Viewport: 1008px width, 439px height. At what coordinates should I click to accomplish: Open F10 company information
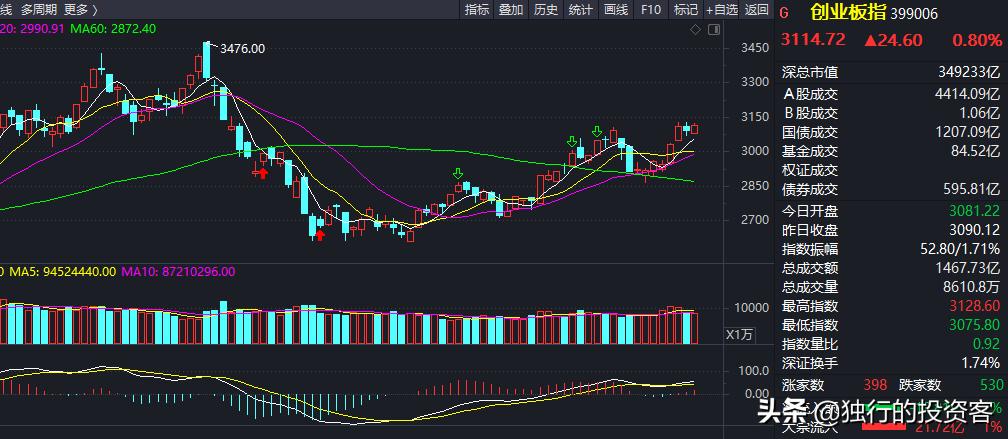point(650,10)
